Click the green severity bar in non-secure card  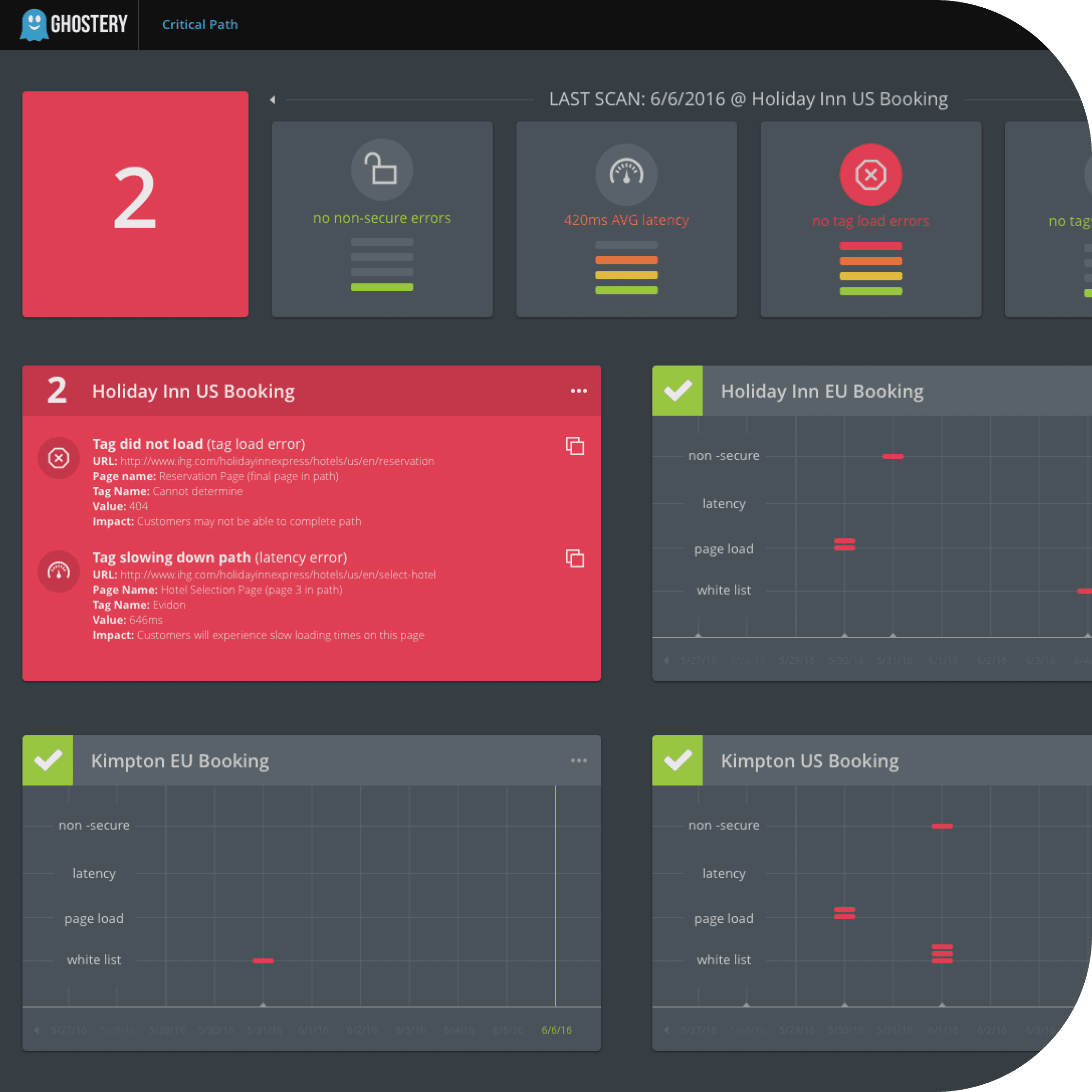click(381, 287)
